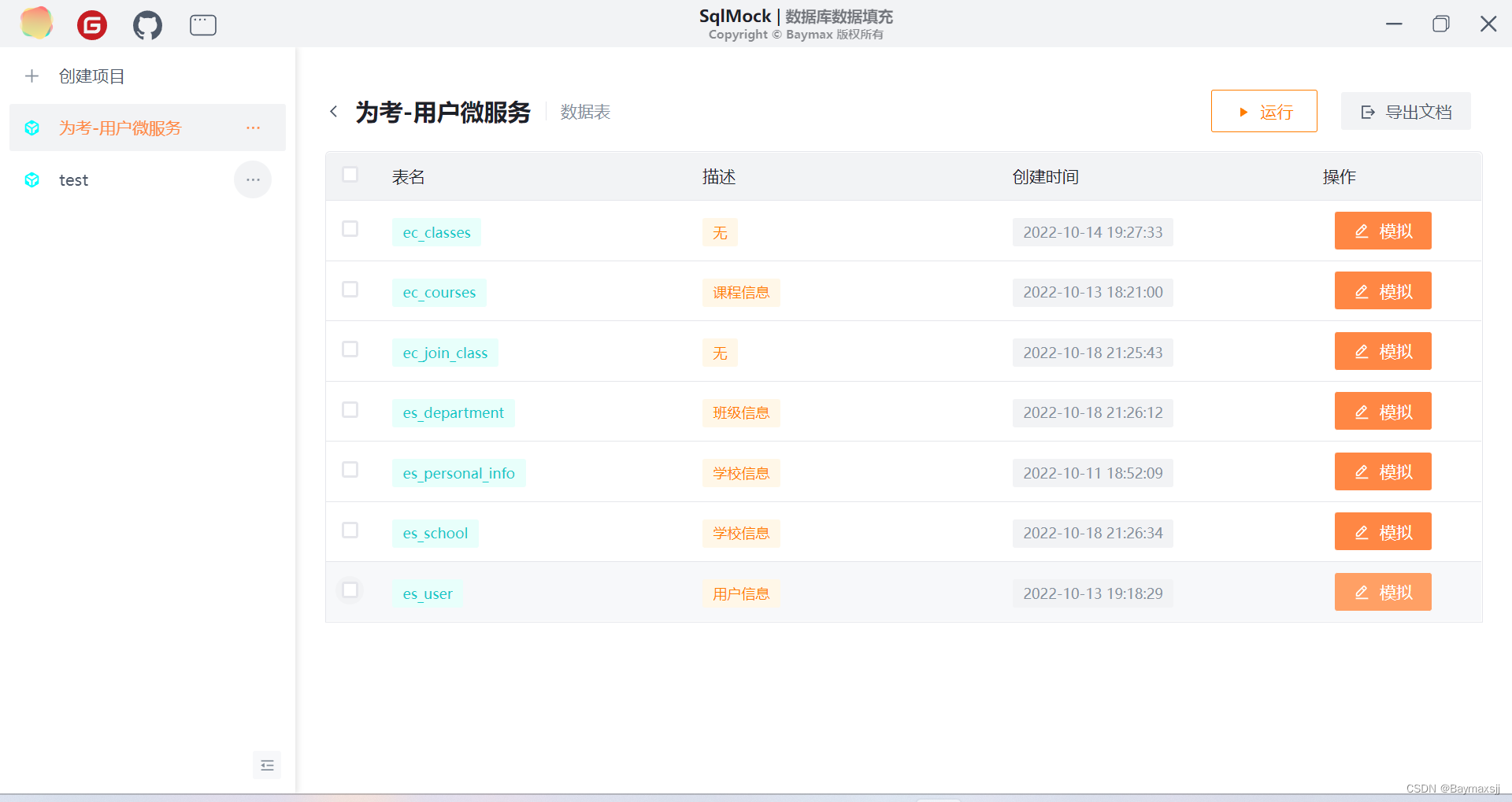Go back using the left chevron
The image size is (1512, 802).
pyautogui.click(x=334, y=112)
